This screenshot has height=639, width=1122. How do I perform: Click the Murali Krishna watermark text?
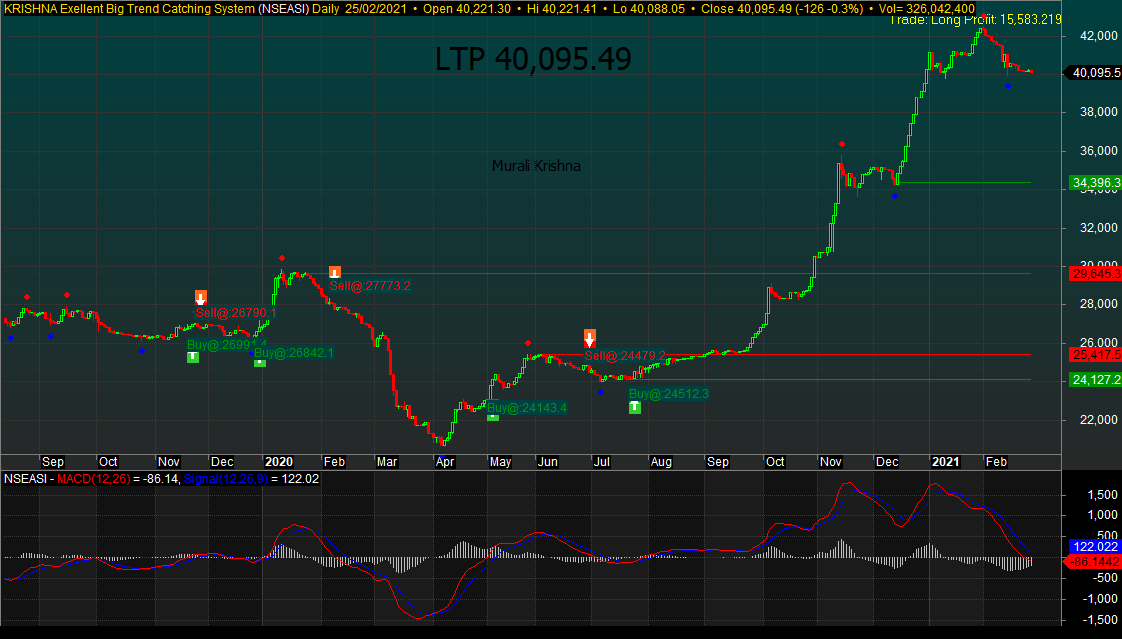pyautogui.click(x=536, y=166)
